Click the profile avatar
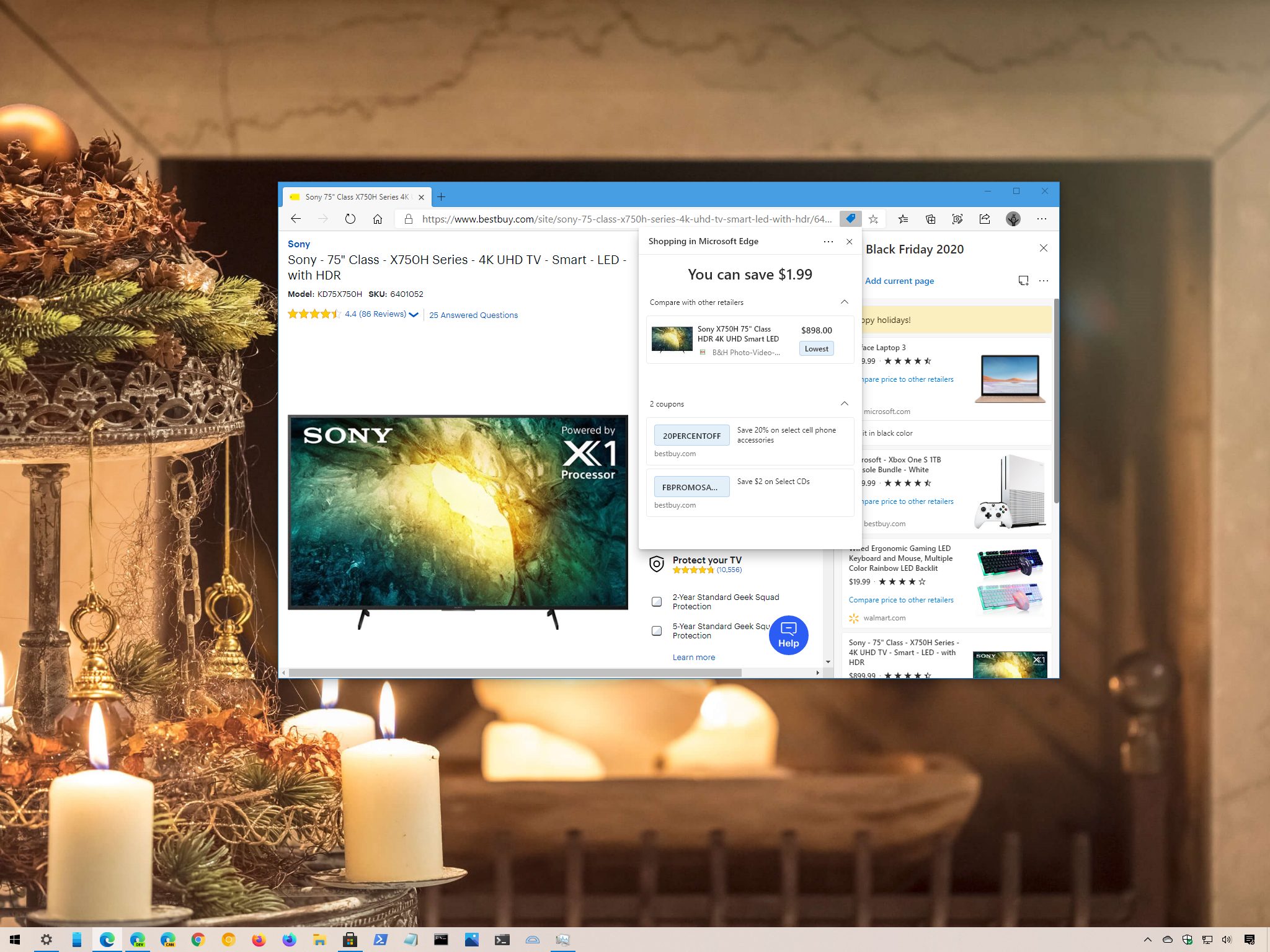 pyautogui.click(x=1013, y=219)
